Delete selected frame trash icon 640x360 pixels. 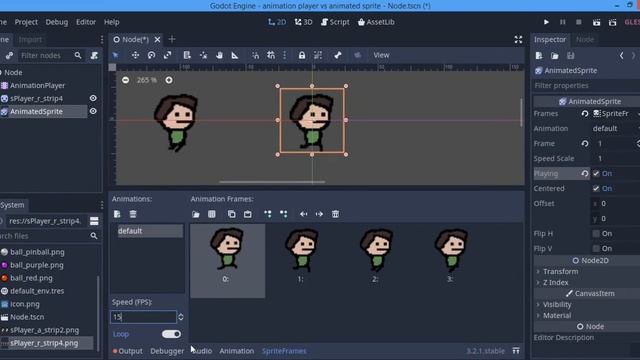coord(335,214)
